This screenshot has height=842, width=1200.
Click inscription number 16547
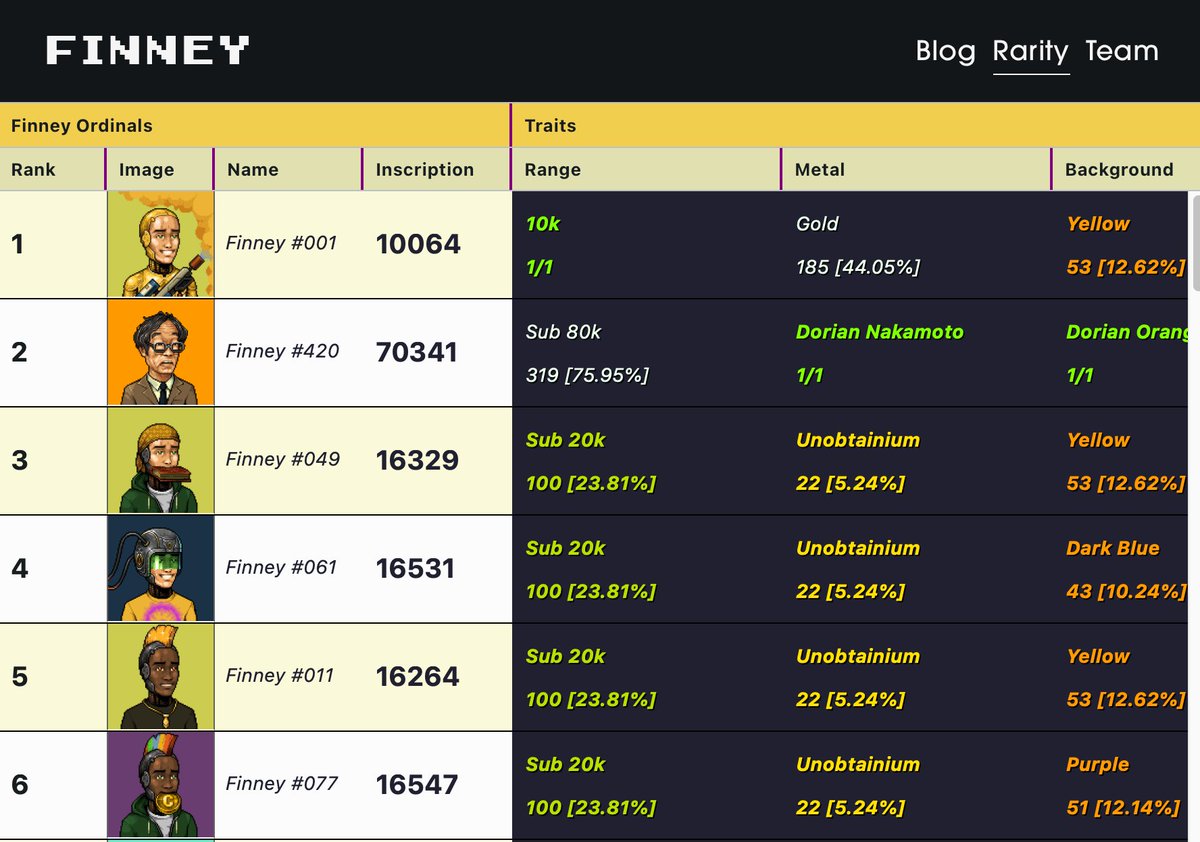pyautogui.click(x=417, y=784)
